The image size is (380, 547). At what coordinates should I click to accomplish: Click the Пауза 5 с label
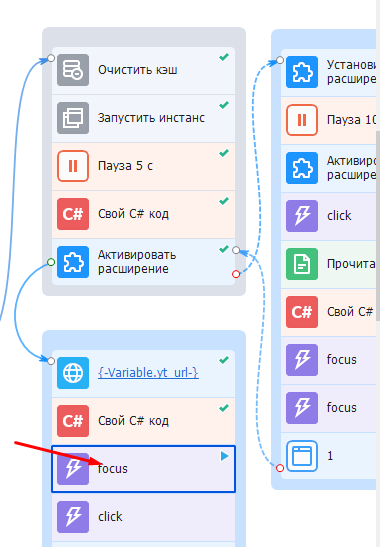click(x=125, y=166)
